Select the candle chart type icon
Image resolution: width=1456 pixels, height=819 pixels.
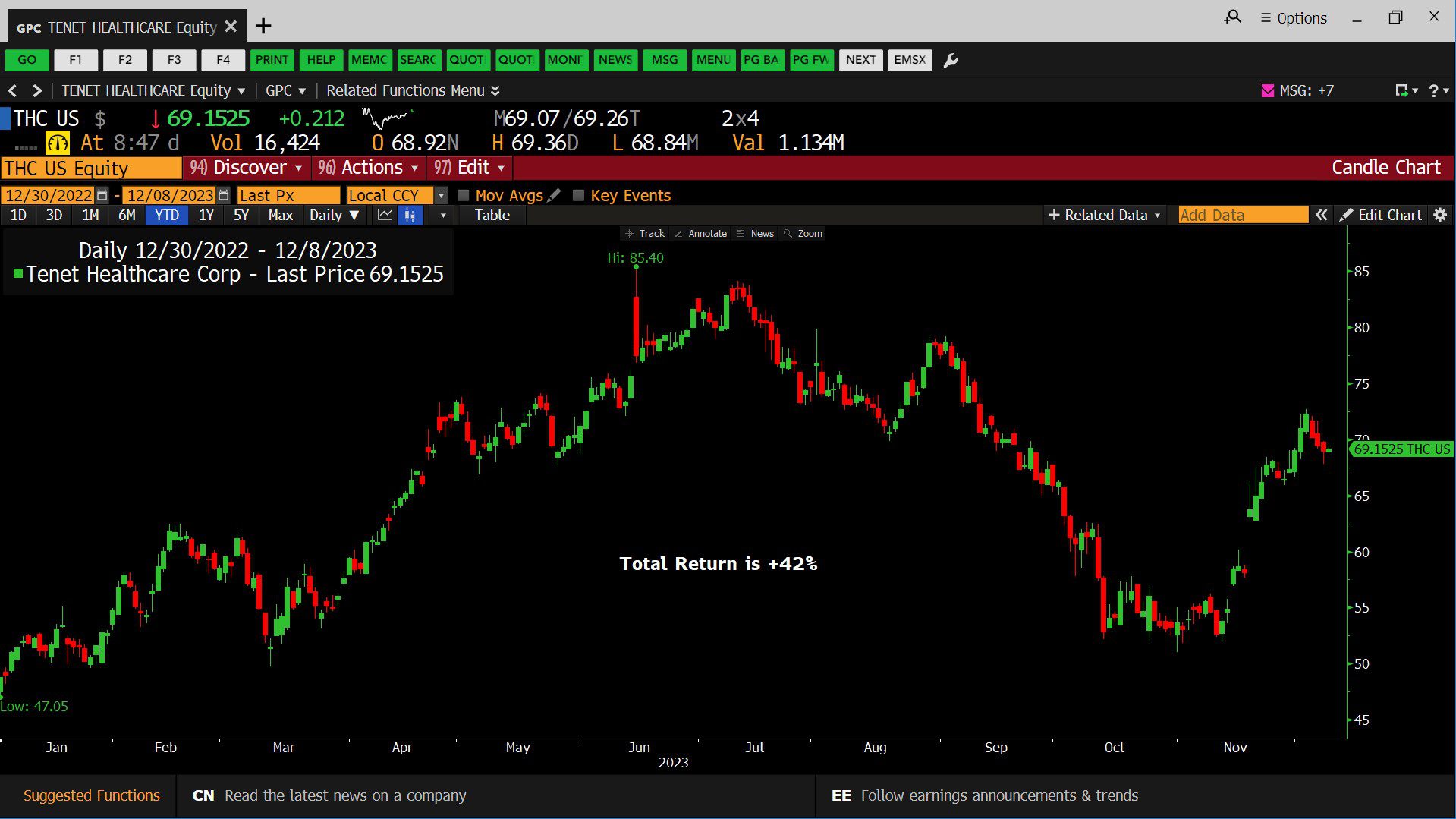[410, 215]
